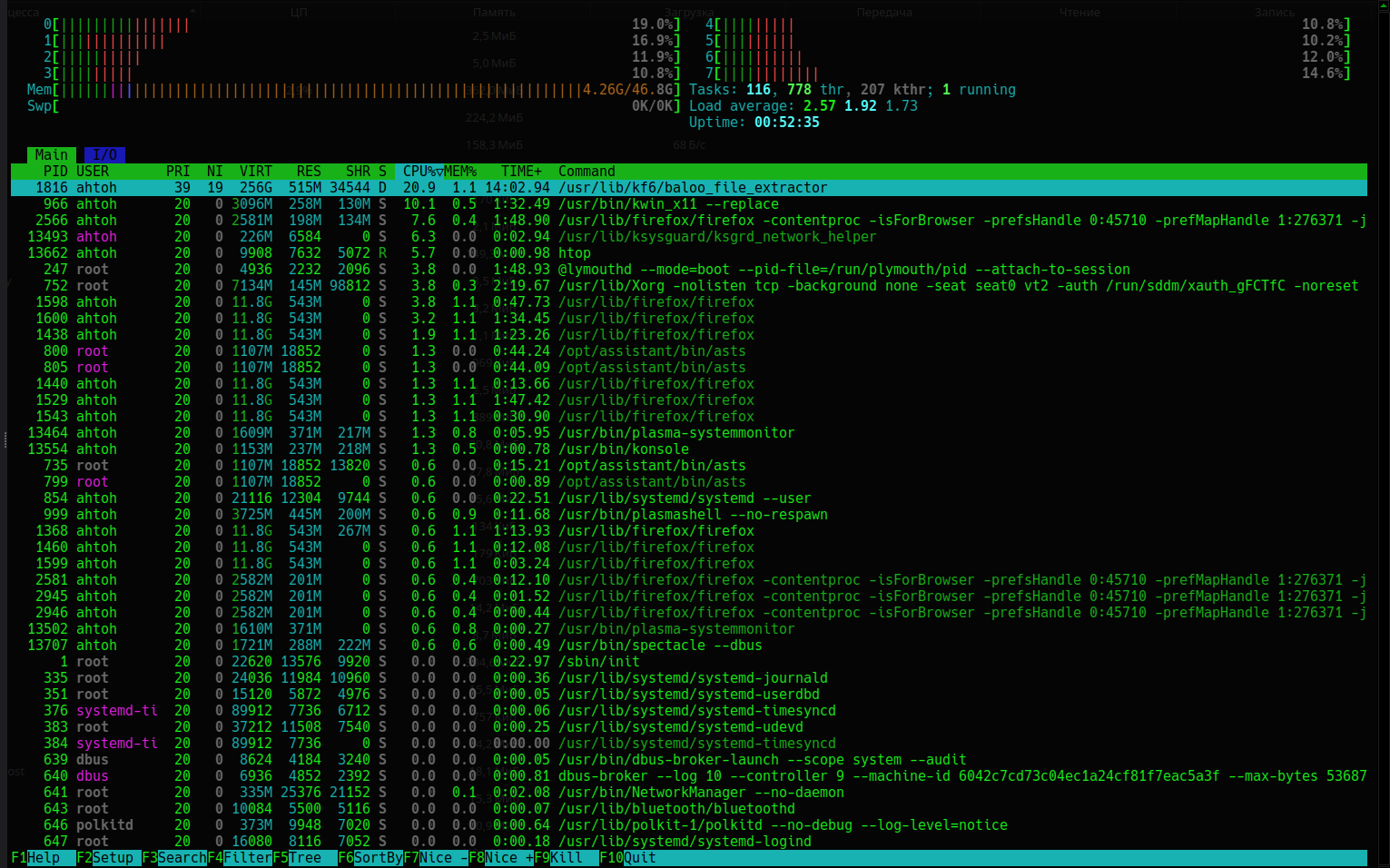1390x868 pixels.
Task: Sort by the USER column header
Action: [x=93, y=172]
